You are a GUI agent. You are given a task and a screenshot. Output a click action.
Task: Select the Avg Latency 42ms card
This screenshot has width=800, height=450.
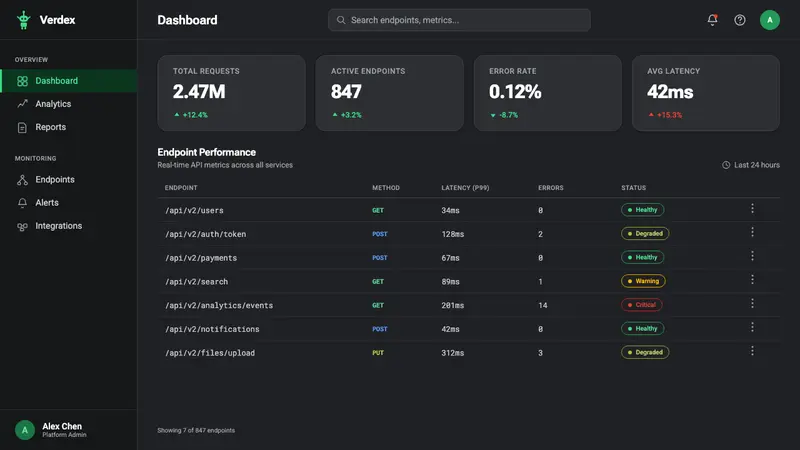[706, 93]
